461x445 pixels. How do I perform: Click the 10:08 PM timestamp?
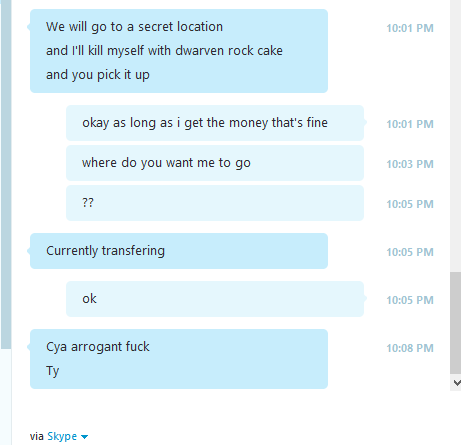(x=410, y=348)
